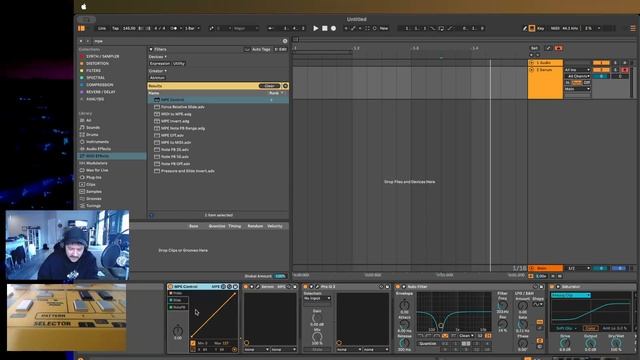Click the Rank column header
The height and width of the screenshot is (360, 640).
pos(274,93)
